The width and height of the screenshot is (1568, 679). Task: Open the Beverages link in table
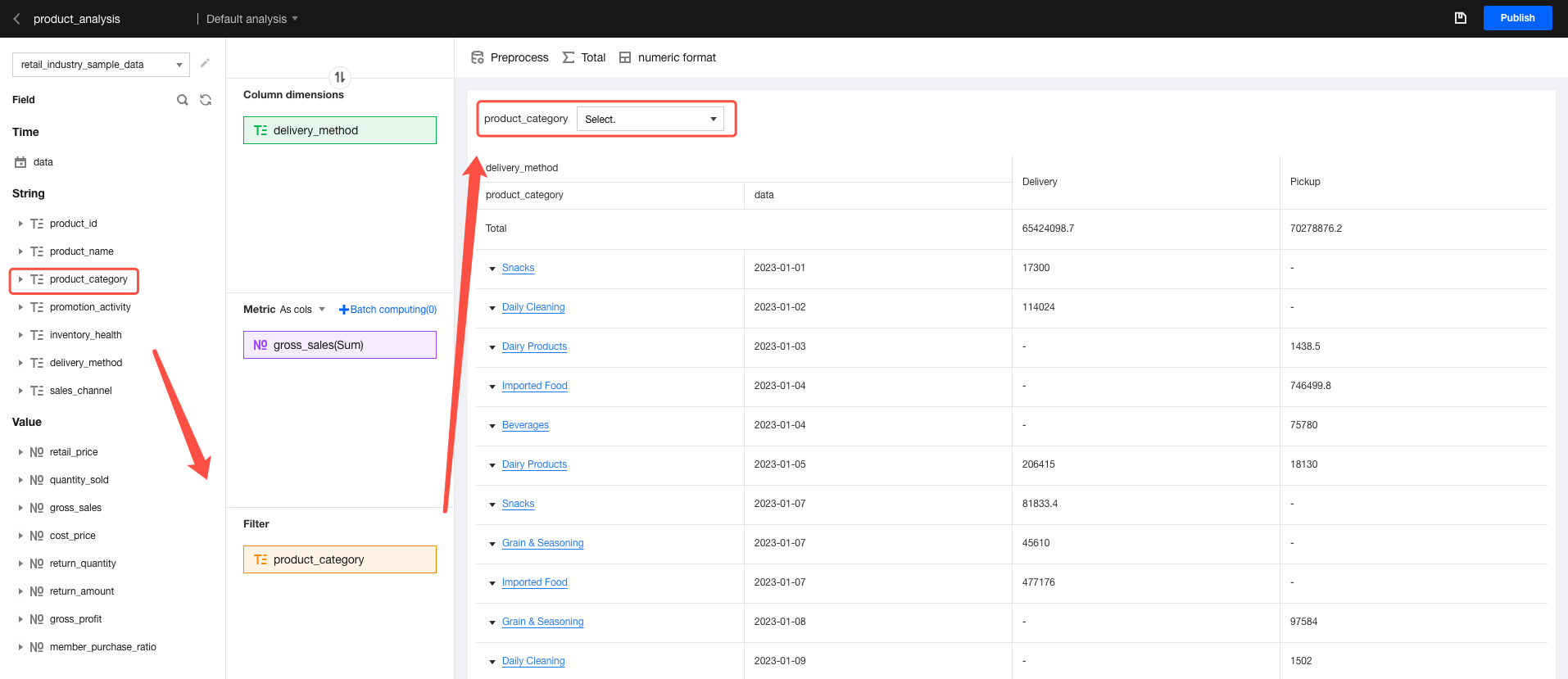click(525, 425)
